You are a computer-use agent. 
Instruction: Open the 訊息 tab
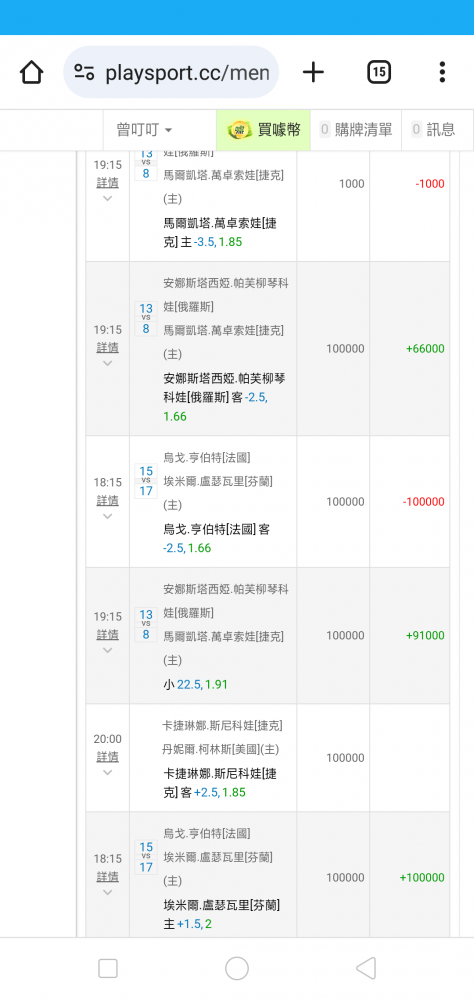click(437, 130)
